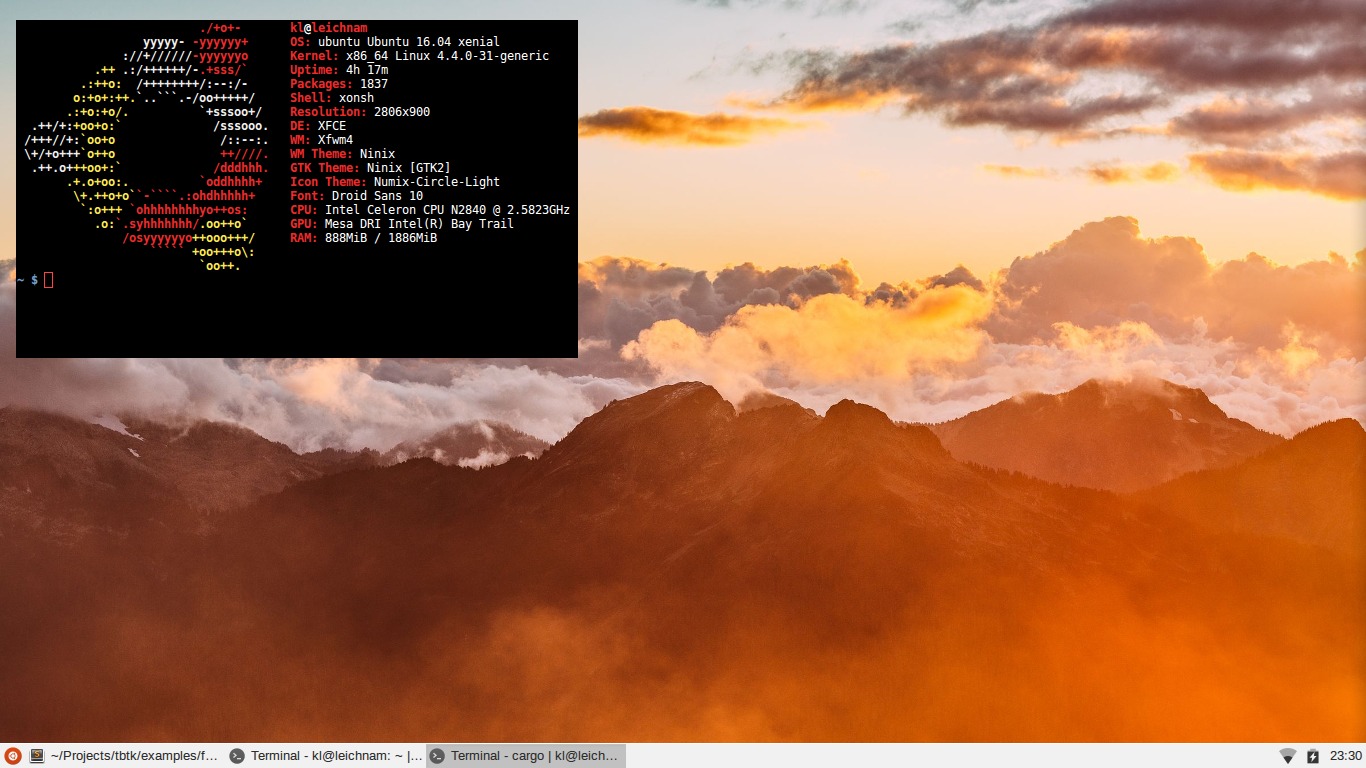This screenshot has width=1366, height=768.
Task: Click the 'Icon Theme: Numix-Circle-Light' line
Action: click(x=395, y=182)
